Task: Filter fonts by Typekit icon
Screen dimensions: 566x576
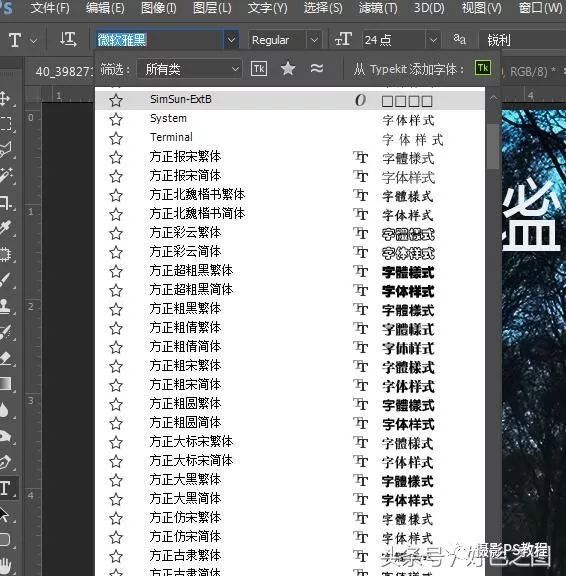Action: [x=259, y=69]
